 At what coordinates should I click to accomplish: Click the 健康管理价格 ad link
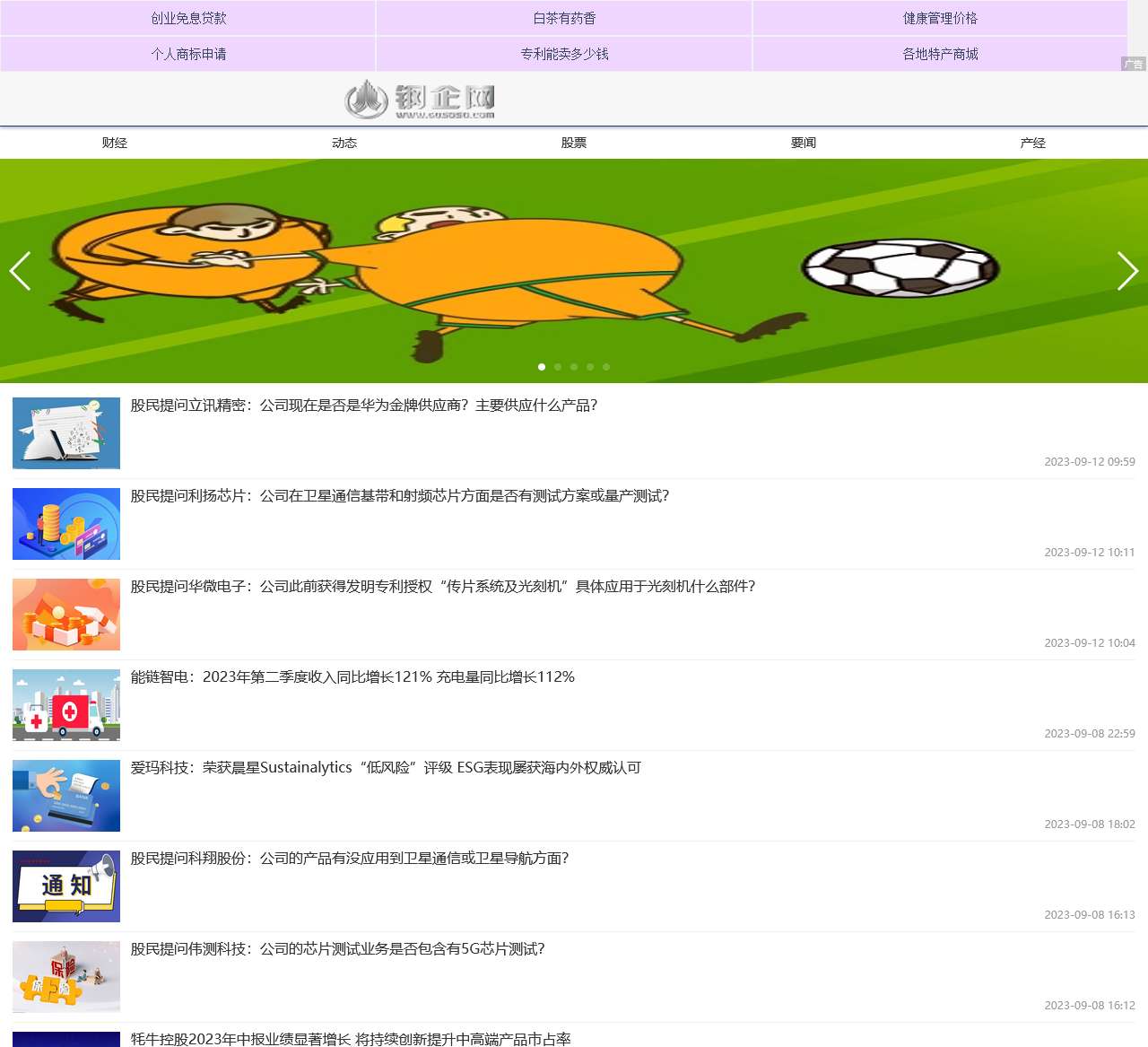[940, 18]
